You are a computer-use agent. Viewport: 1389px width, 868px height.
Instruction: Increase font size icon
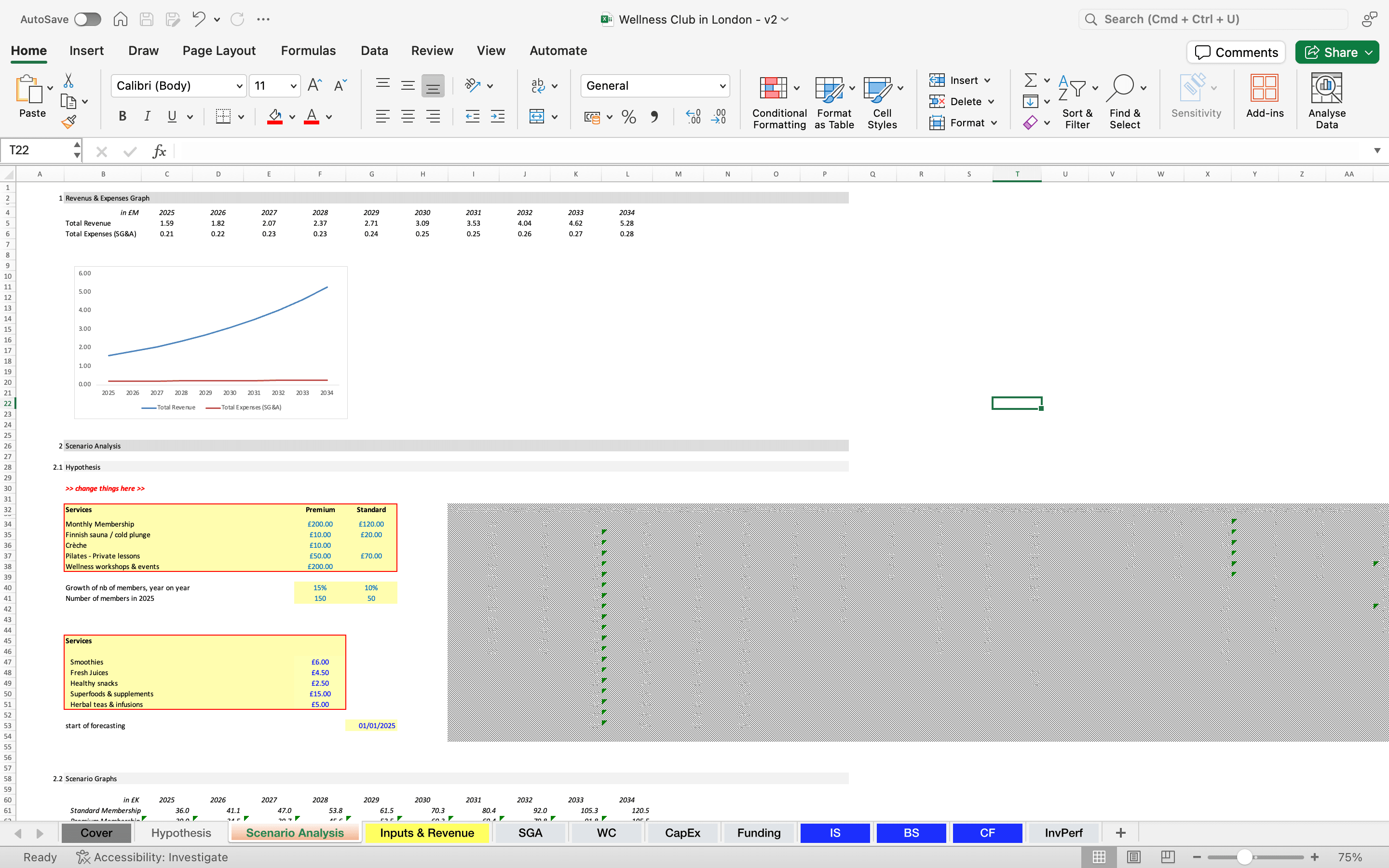click(314, 85)
